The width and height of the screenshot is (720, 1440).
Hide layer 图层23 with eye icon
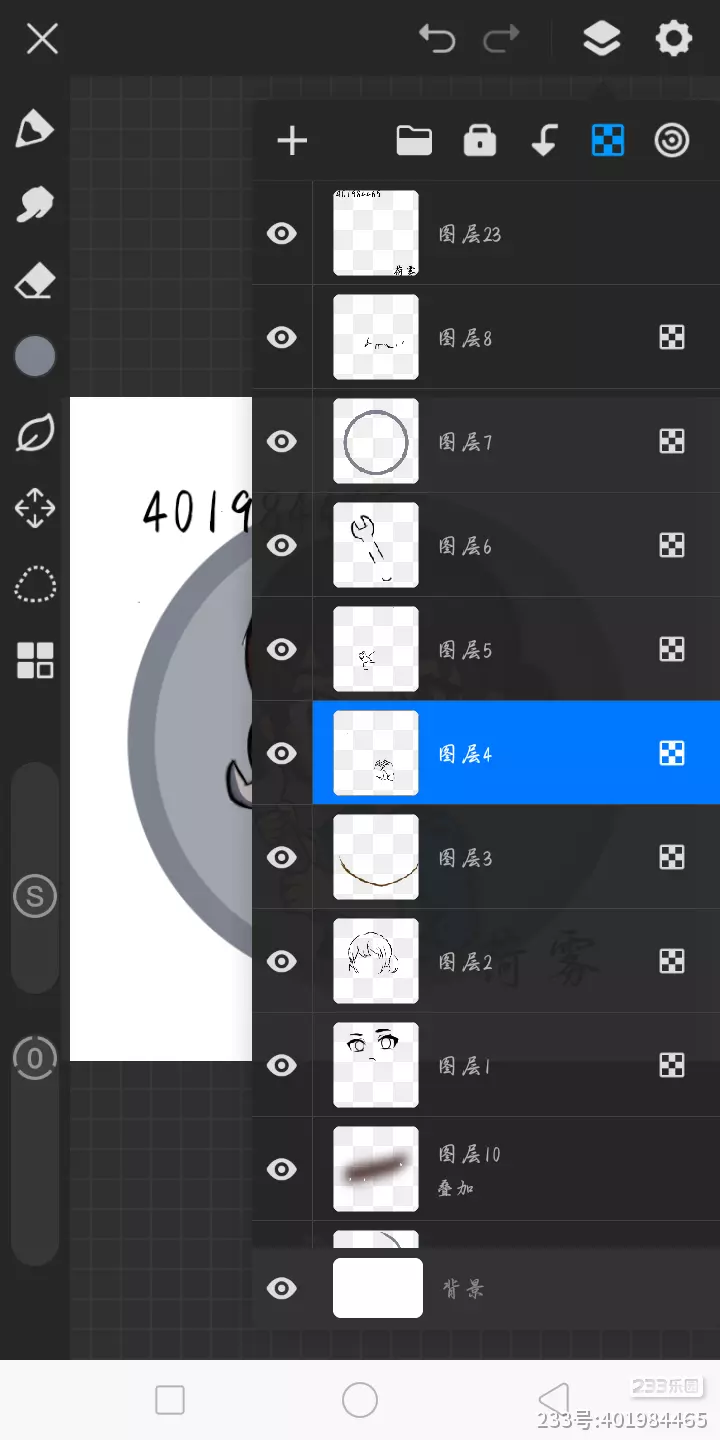point(282,234)
